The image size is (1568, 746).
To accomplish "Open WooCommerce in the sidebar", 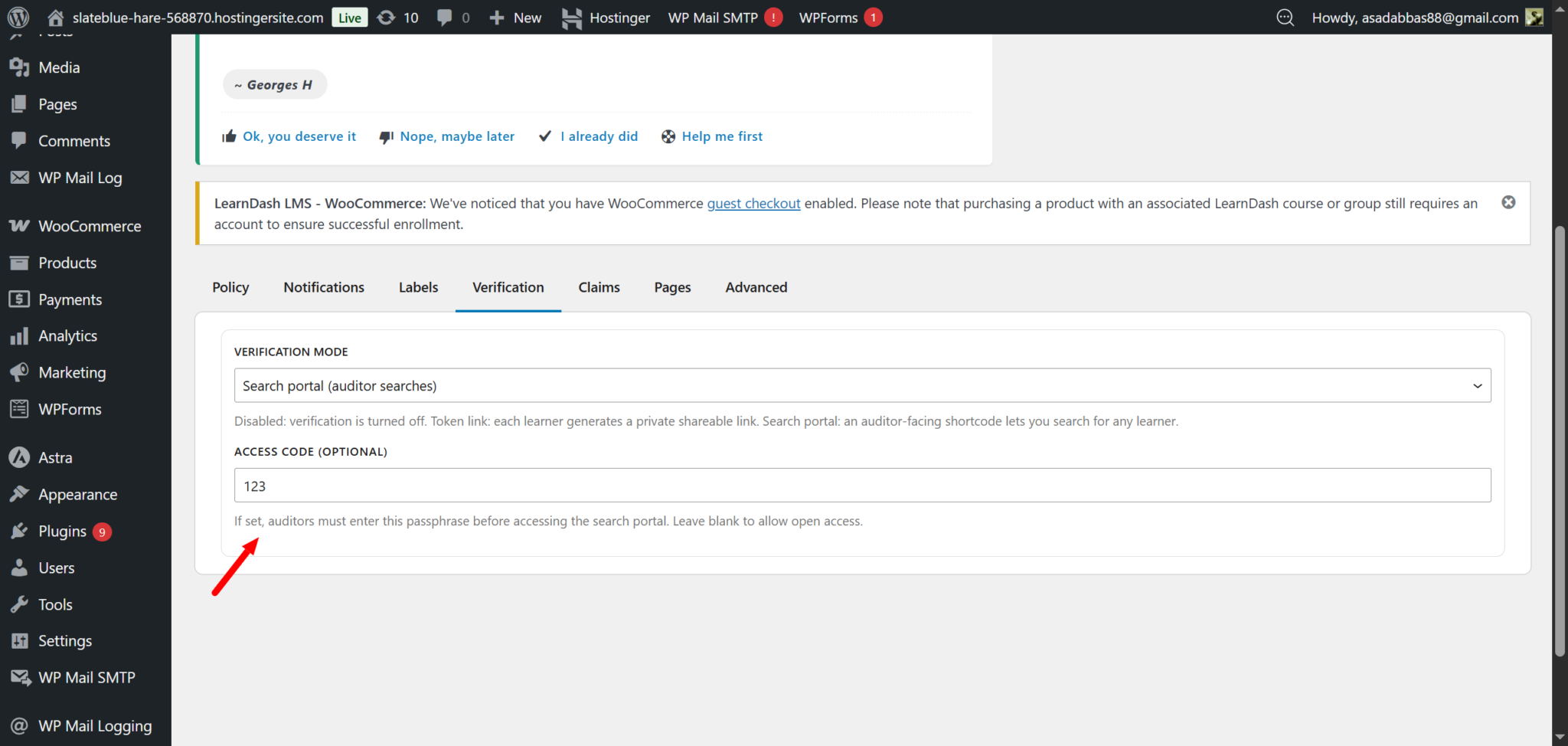I will tap(90, 226).
